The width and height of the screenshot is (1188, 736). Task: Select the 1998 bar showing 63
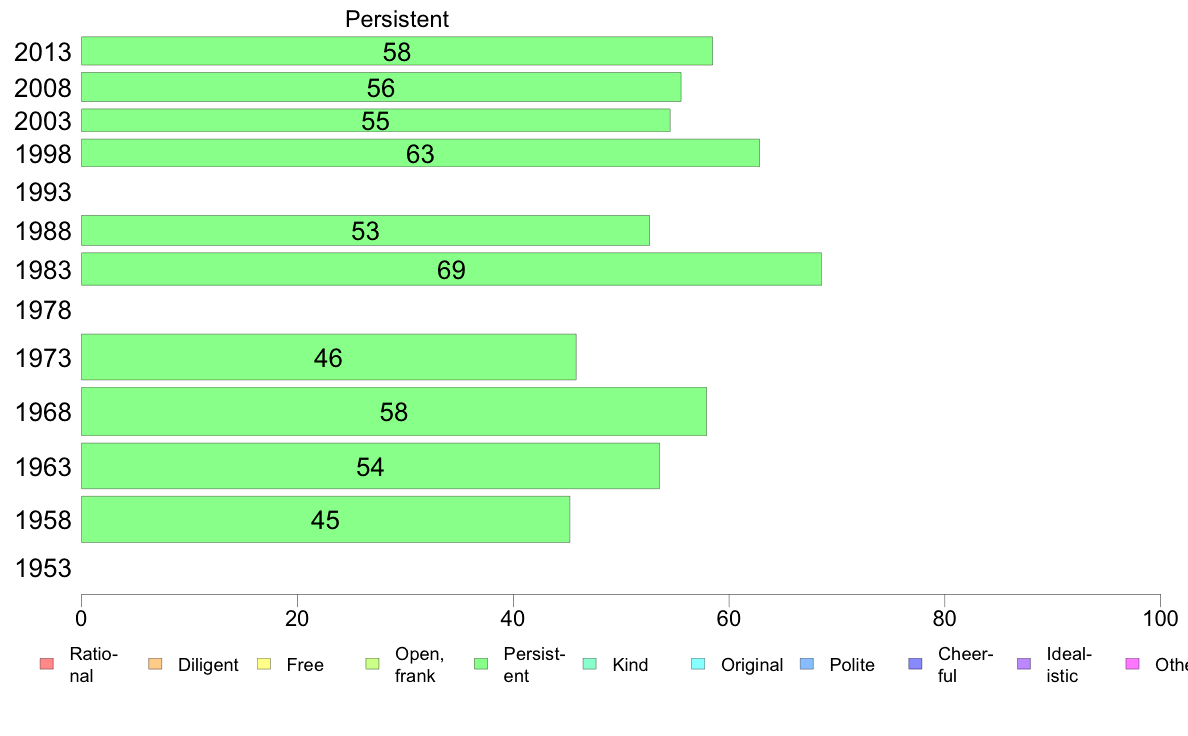pyautogui.click(x=420, y=153)
